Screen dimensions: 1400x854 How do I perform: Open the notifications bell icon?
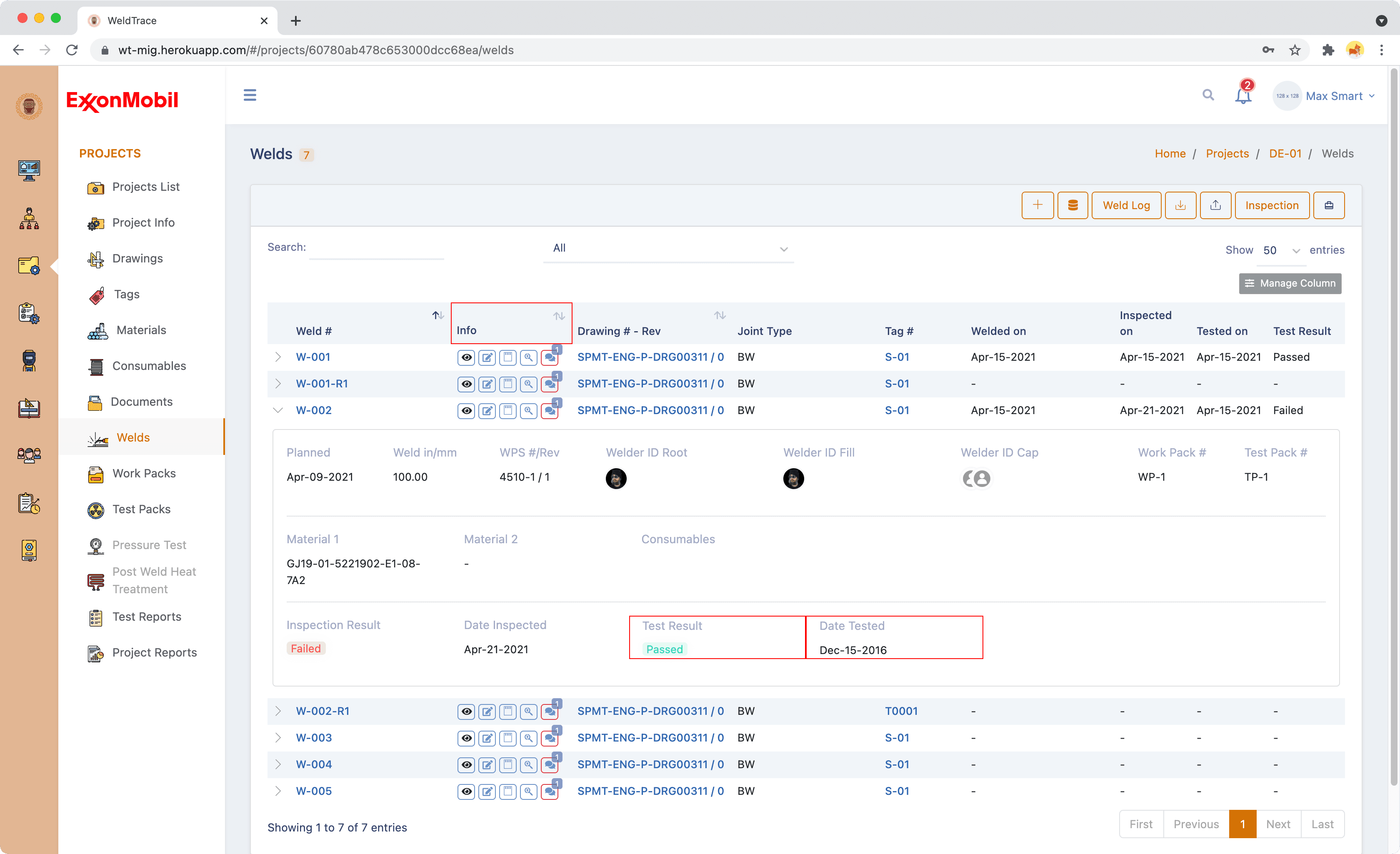tap(1242, 96)
